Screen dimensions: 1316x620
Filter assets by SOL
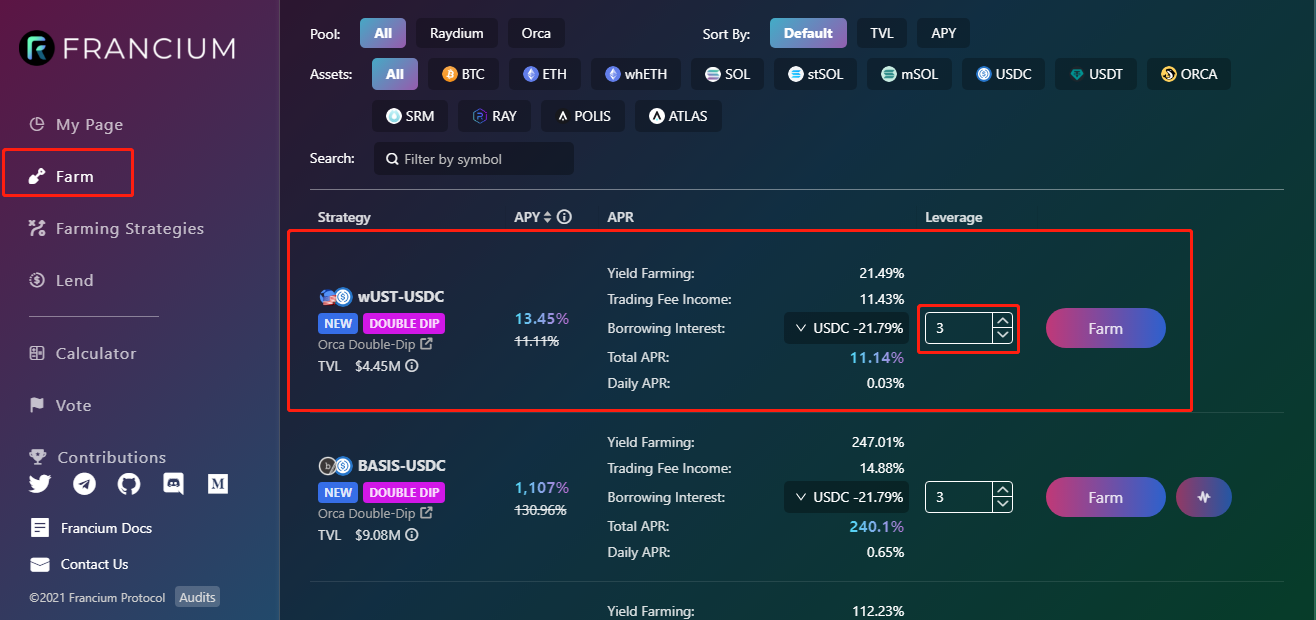pyautogui.click(x=727, y=74)
